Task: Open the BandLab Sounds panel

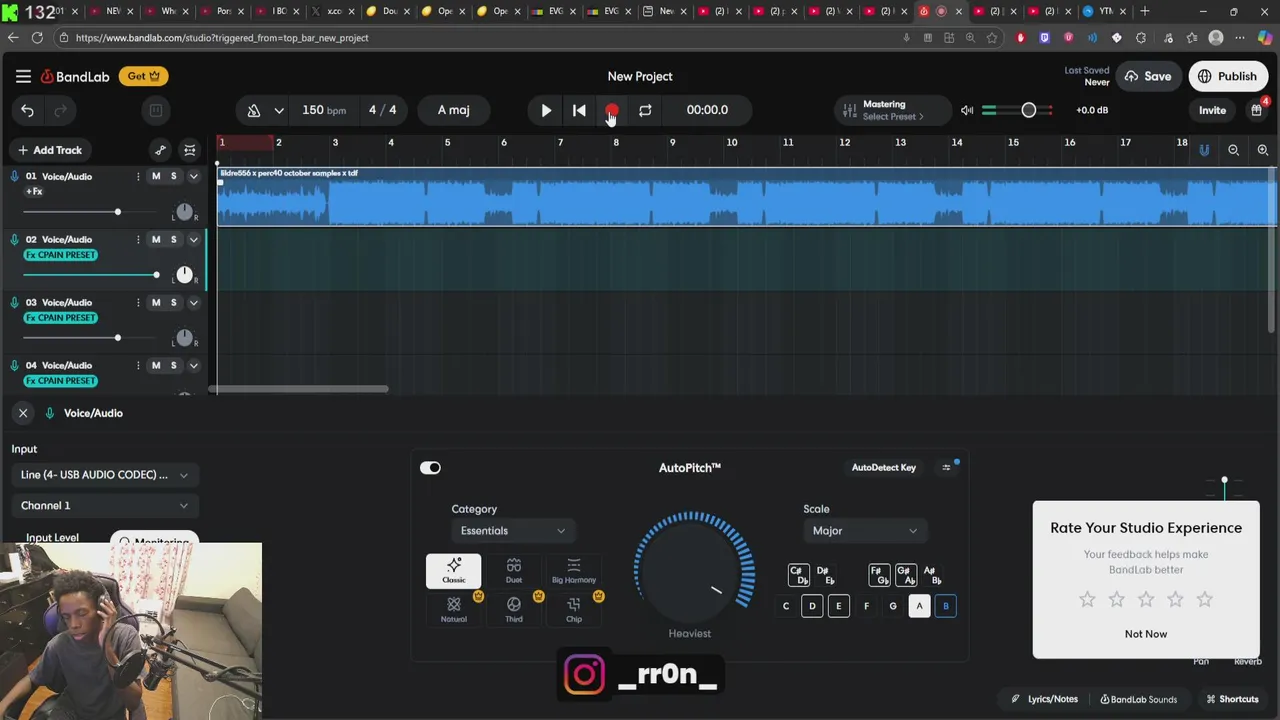Action: pyautogui.click(x=1138, y=699)
